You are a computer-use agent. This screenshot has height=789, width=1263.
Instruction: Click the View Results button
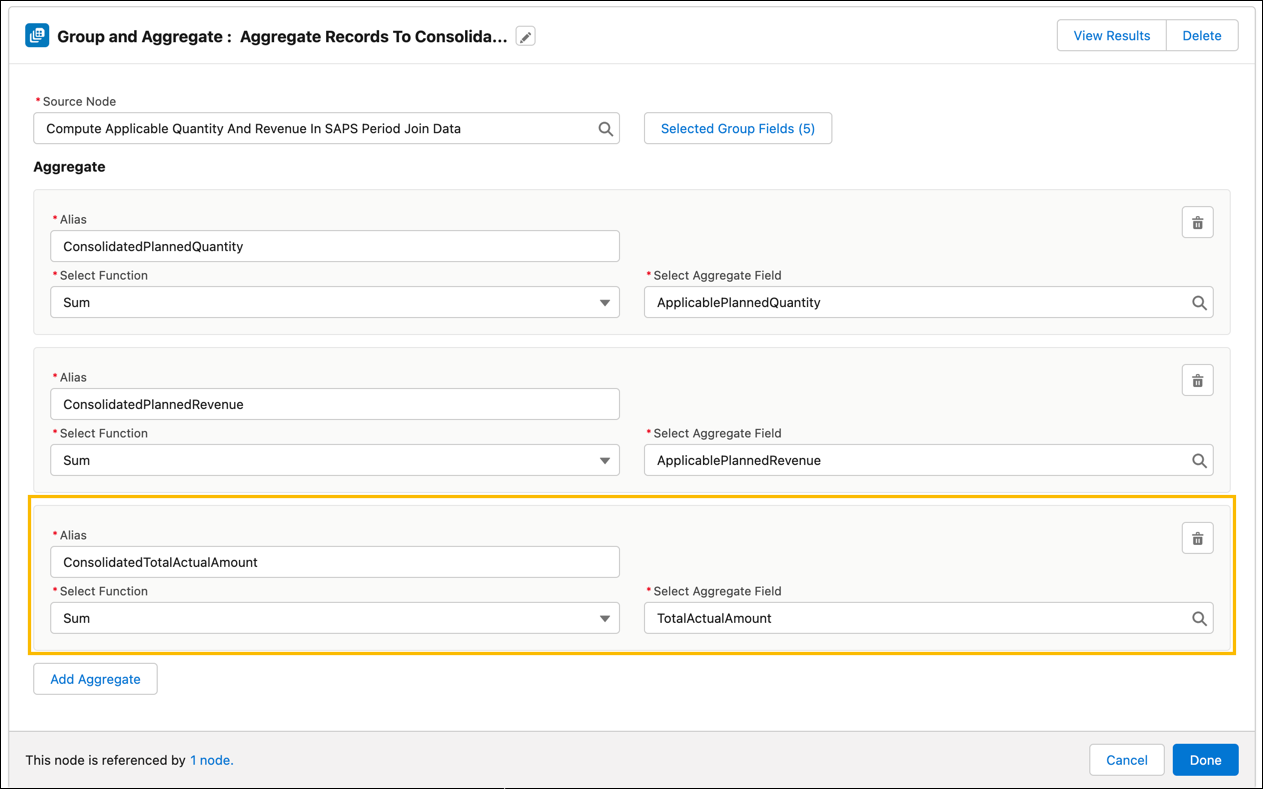click(x=1111, y=35)
